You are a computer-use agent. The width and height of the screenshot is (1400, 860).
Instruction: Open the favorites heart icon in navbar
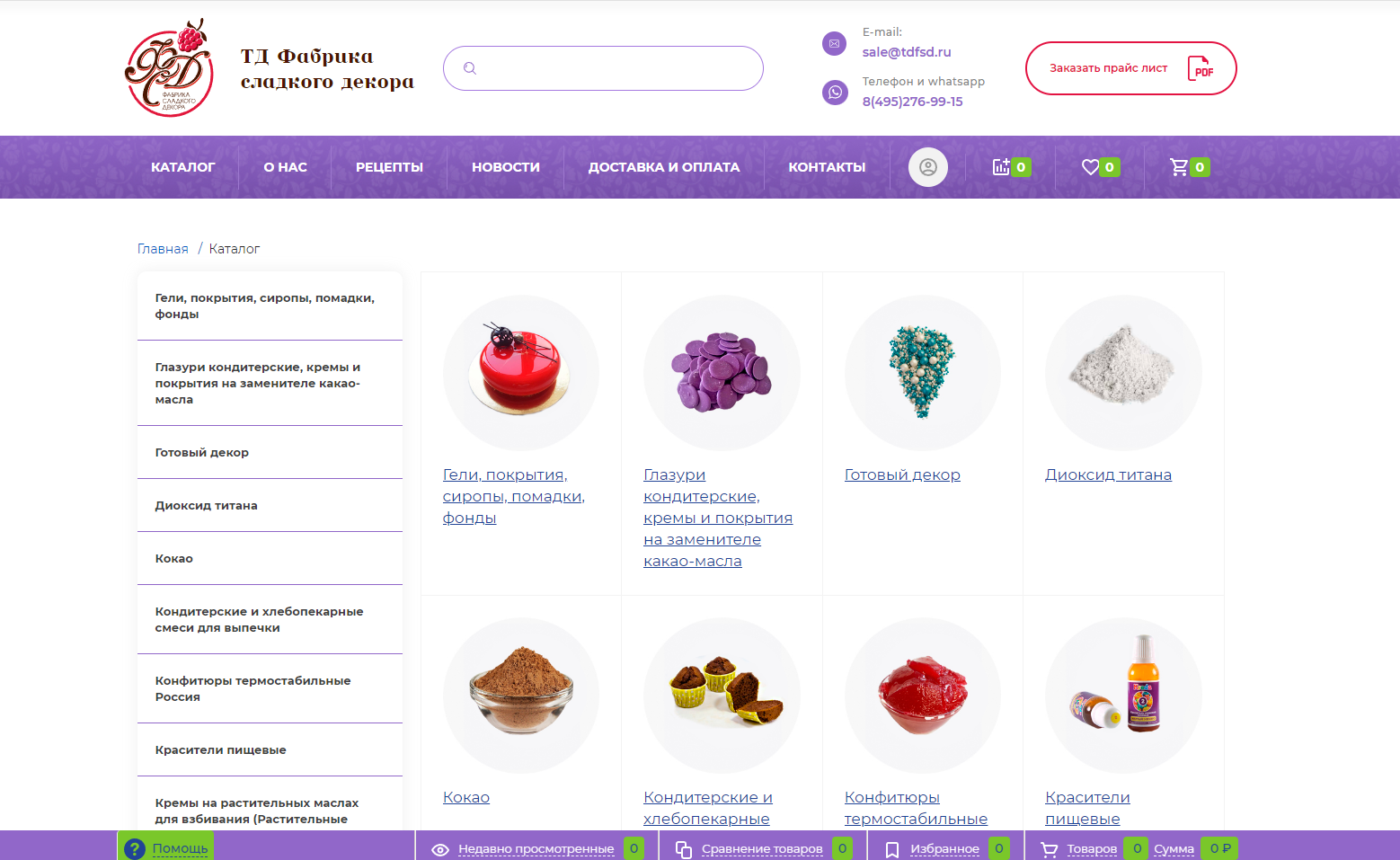click(1090, 167)
